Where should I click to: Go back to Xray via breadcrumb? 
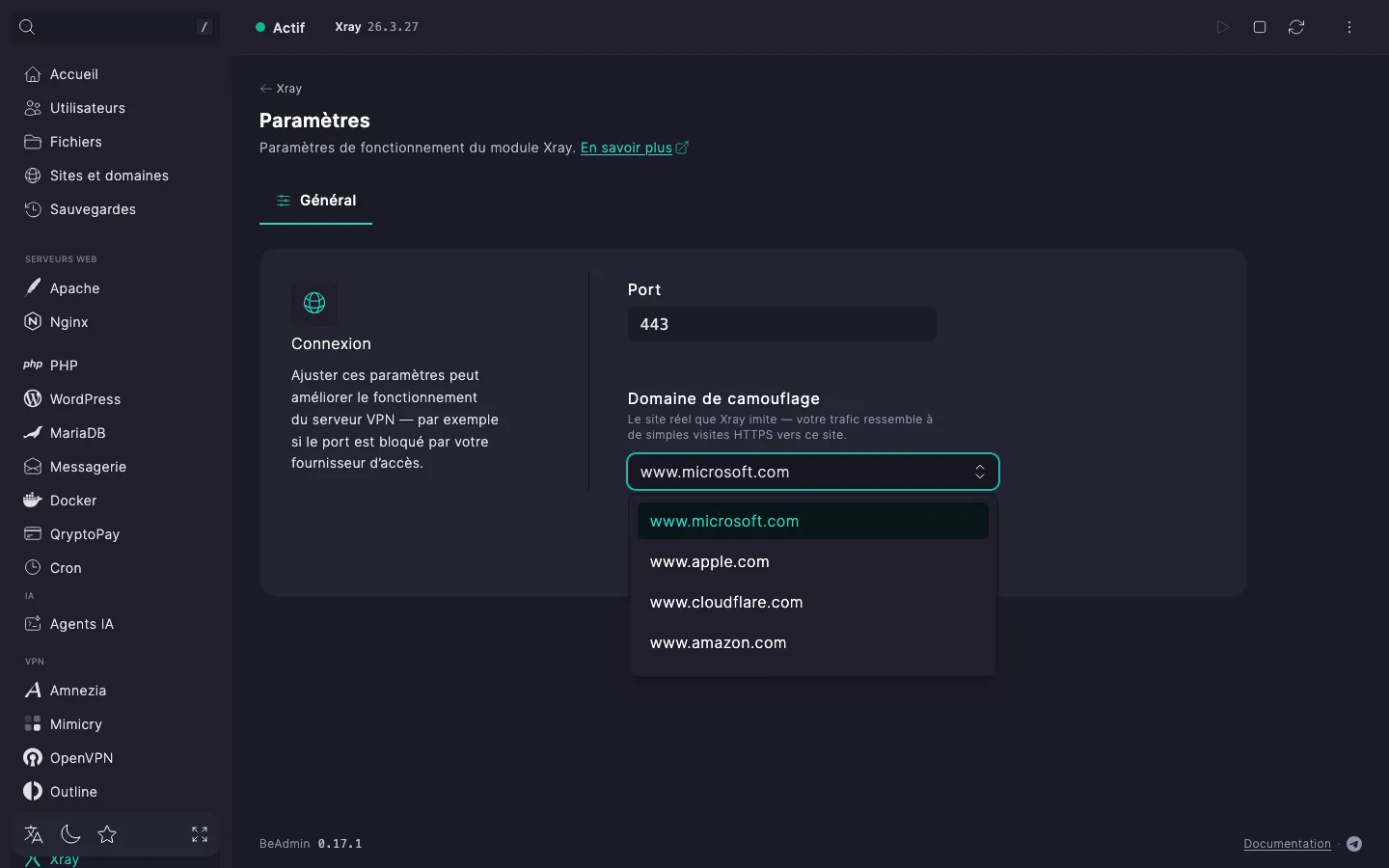(281, 89)
